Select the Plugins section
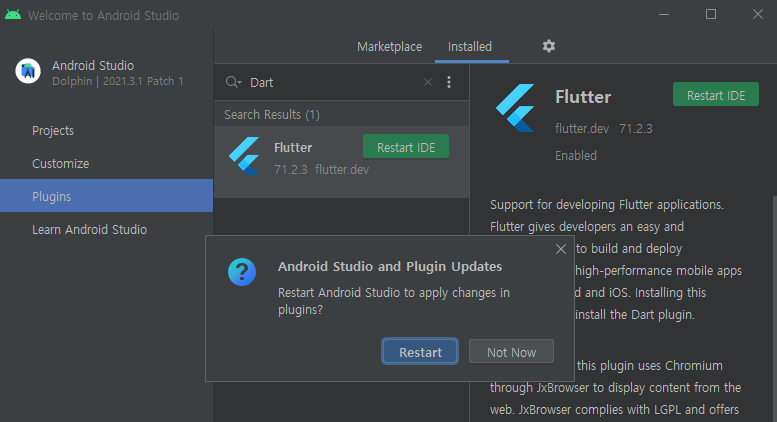 [107, 196]
